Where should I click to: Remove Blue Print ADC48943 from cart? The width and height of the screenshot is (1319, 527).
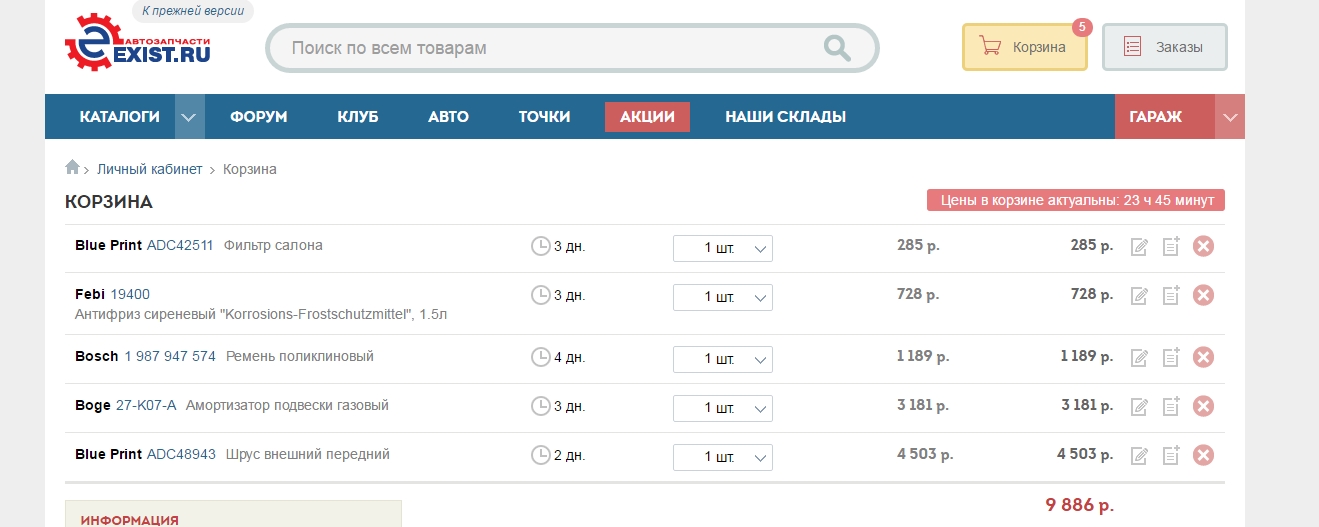coord(1203,456)
